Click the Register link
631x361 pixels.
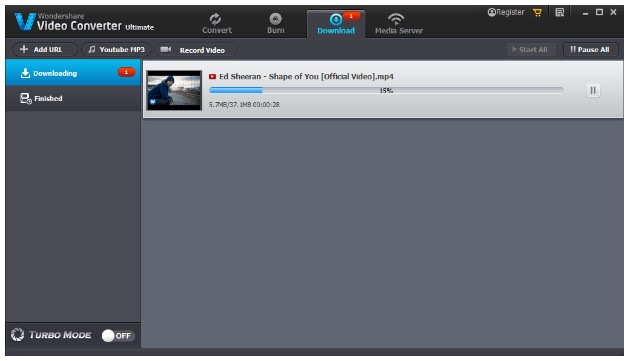(506, 12)
